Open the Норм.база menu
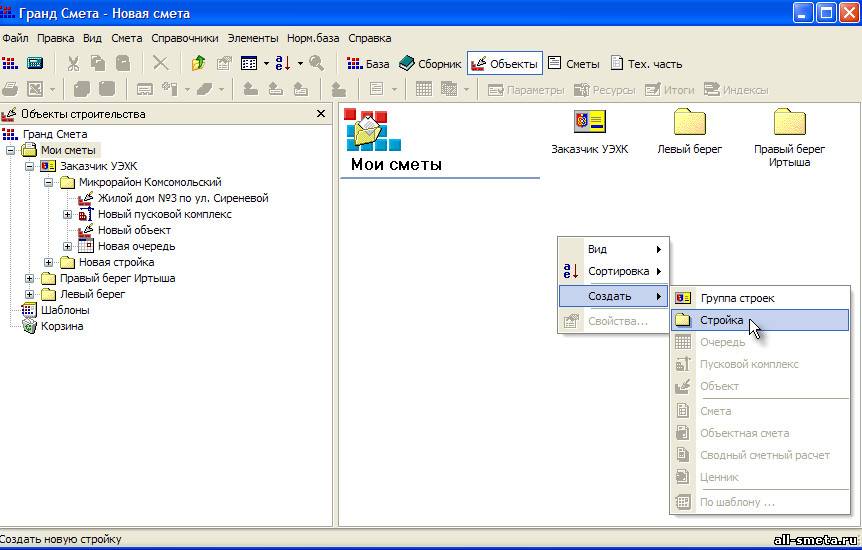862x550 pixels. point(313,38)
